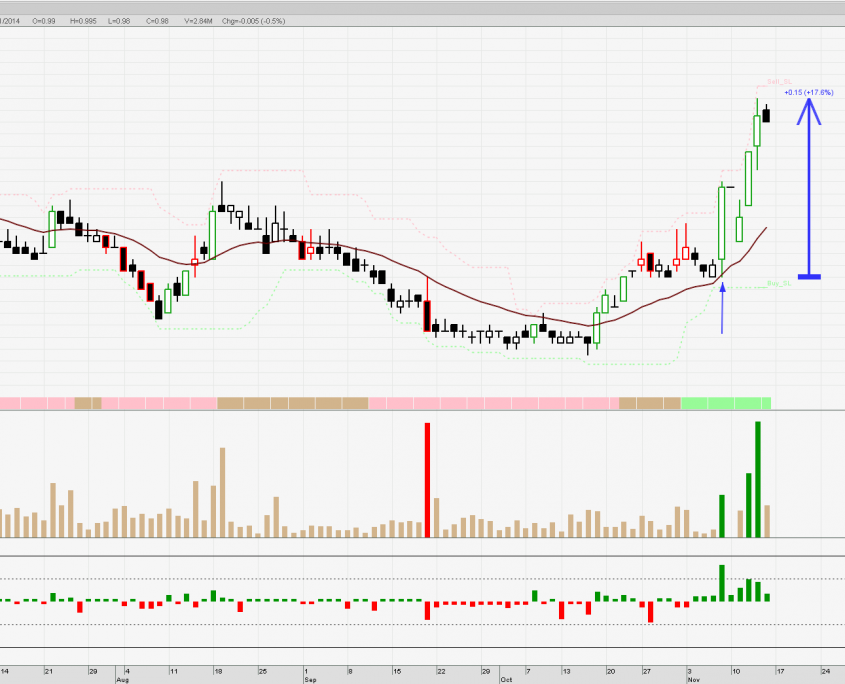Select the tall tan volume bar in mid-August
The height and width of the screenshot is (684, 845).
point(222,492)
